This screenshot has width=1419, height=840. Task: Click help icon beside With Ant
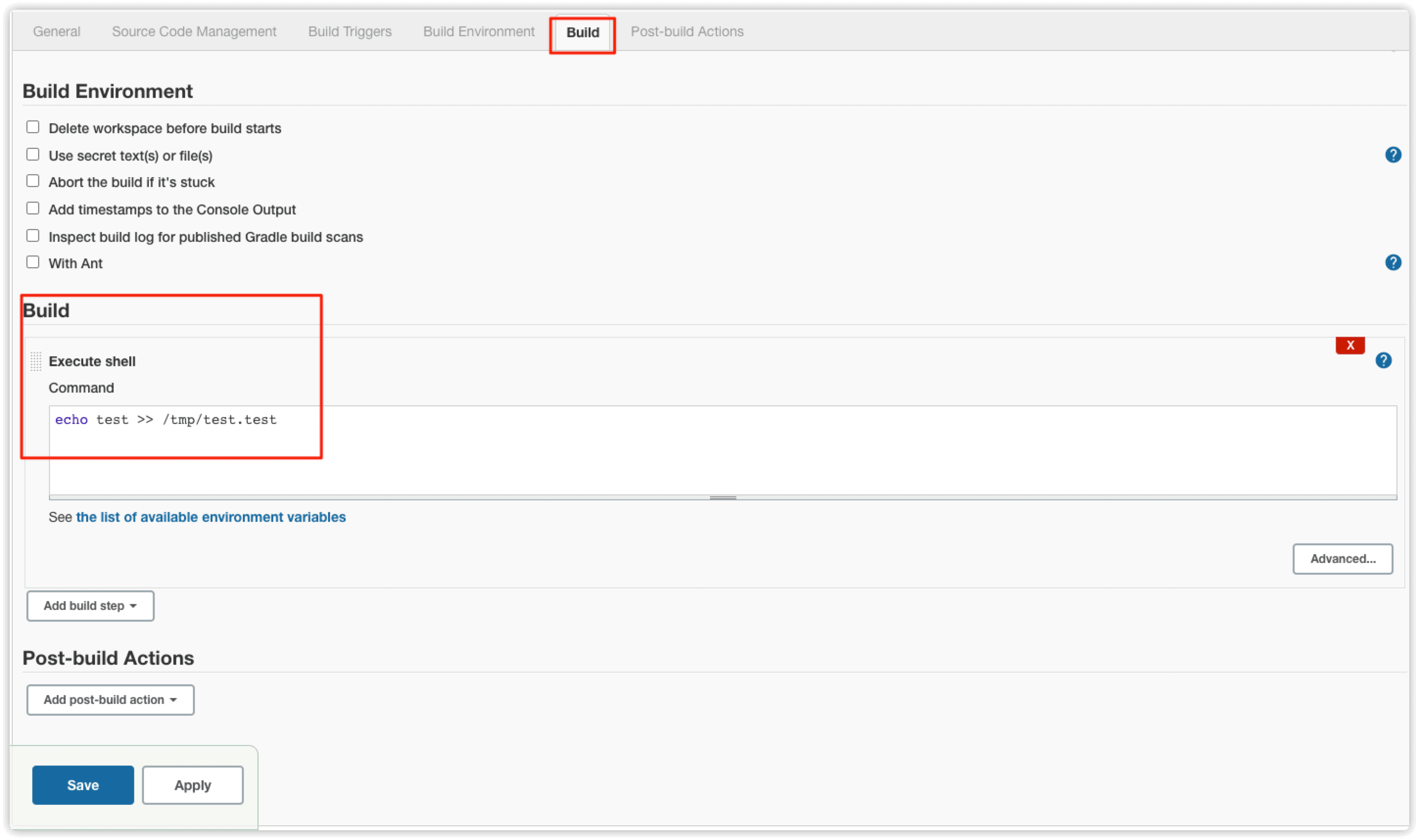pyautogui.click(x=1393, y=262)
